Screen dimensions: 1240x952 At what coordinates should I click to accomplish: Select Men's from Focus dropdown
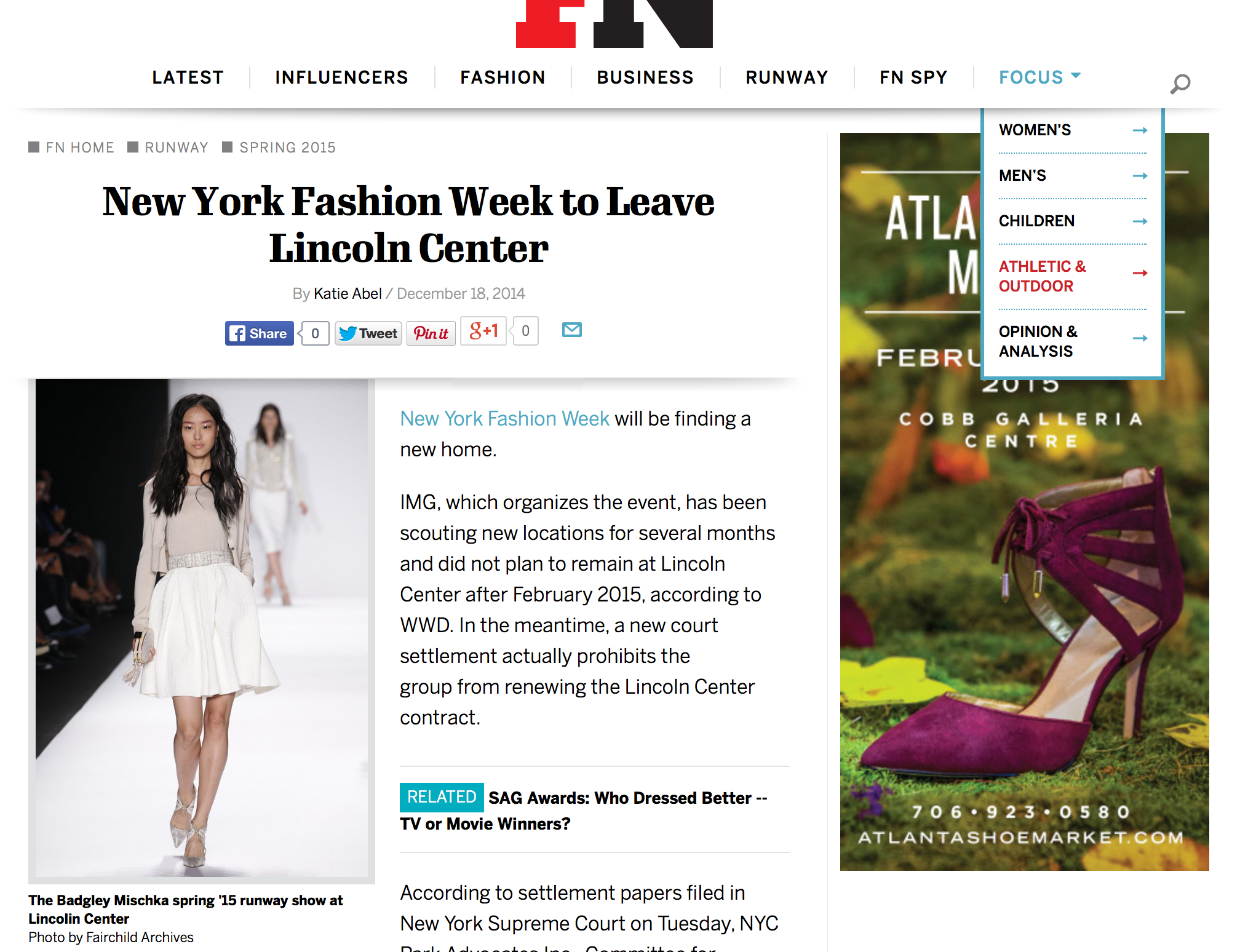[1072, 175]
